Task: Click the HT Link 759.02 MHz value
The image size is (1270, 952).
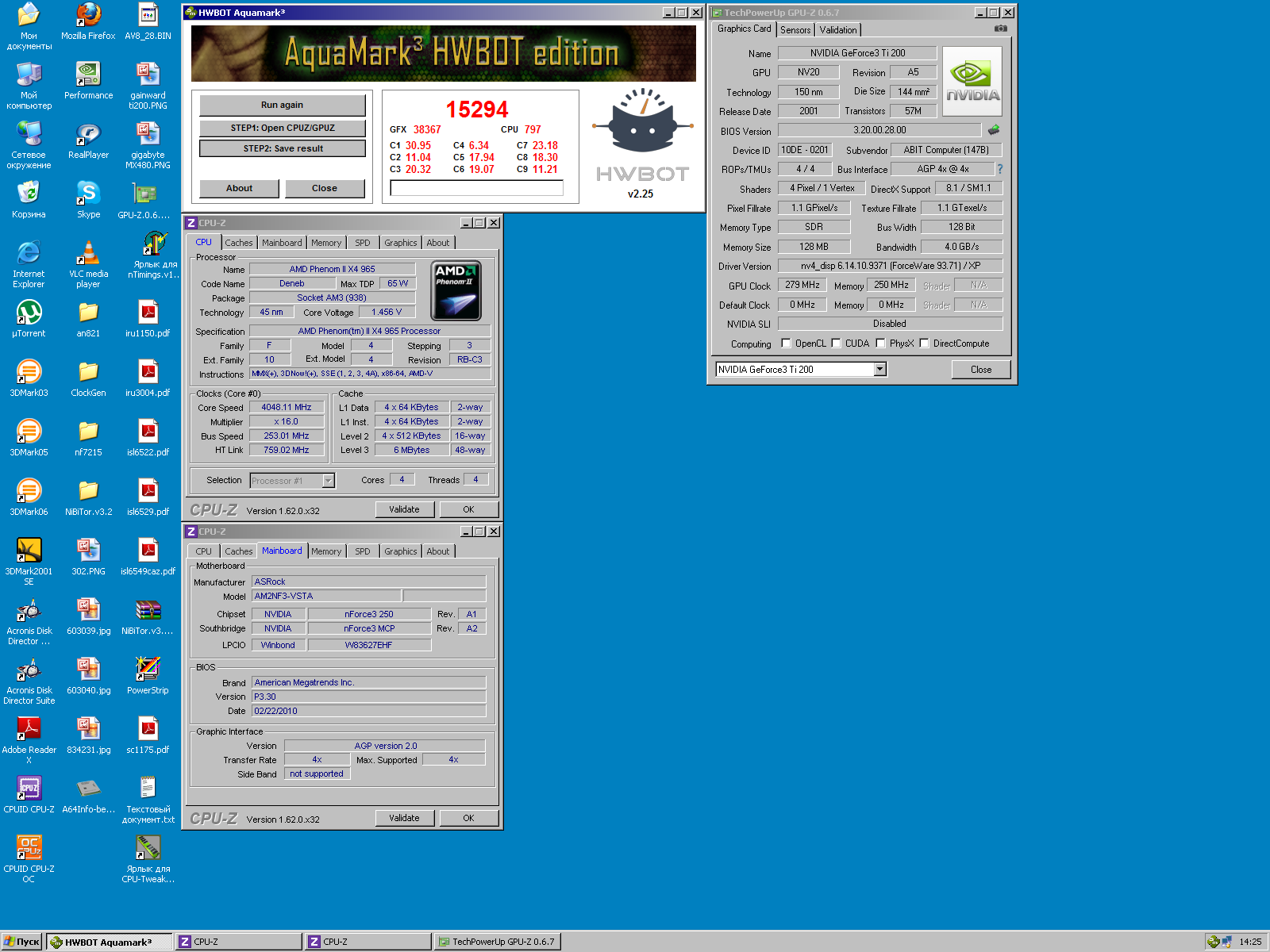Action: (x=287, y=450)
